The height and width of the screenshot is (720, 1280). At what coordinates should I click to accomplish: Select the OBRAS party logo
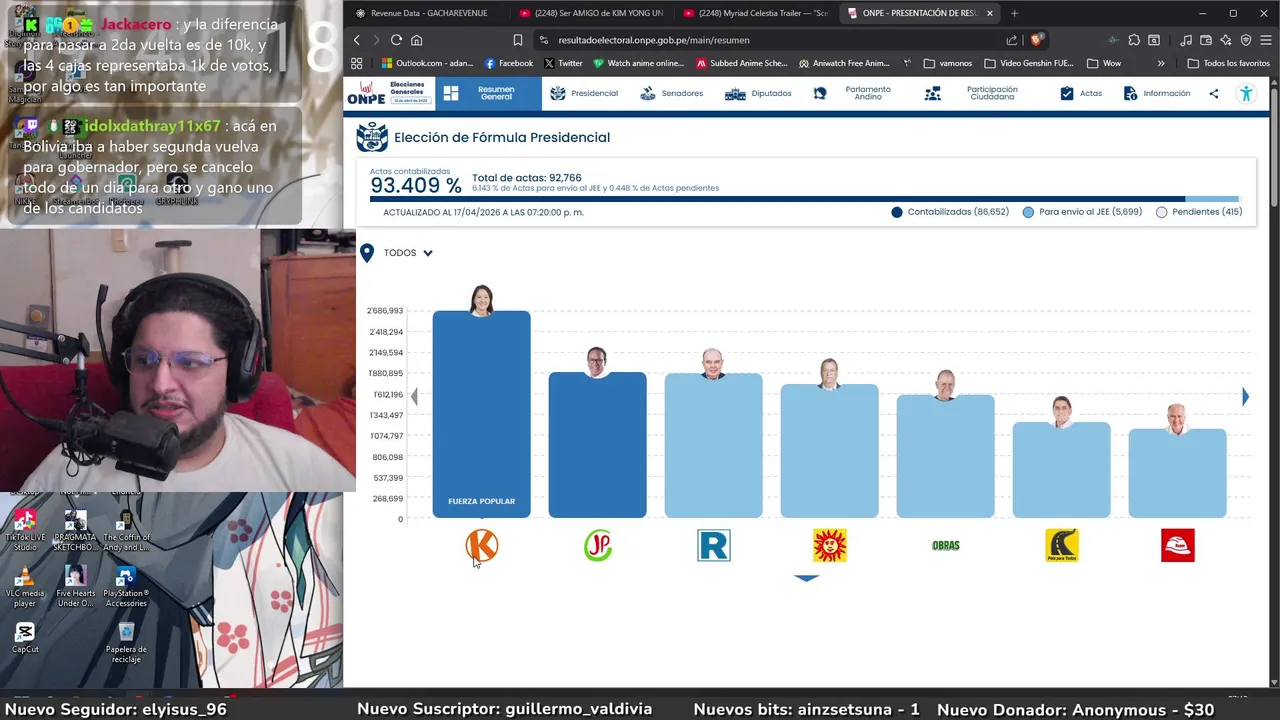(x=946, y=545)
